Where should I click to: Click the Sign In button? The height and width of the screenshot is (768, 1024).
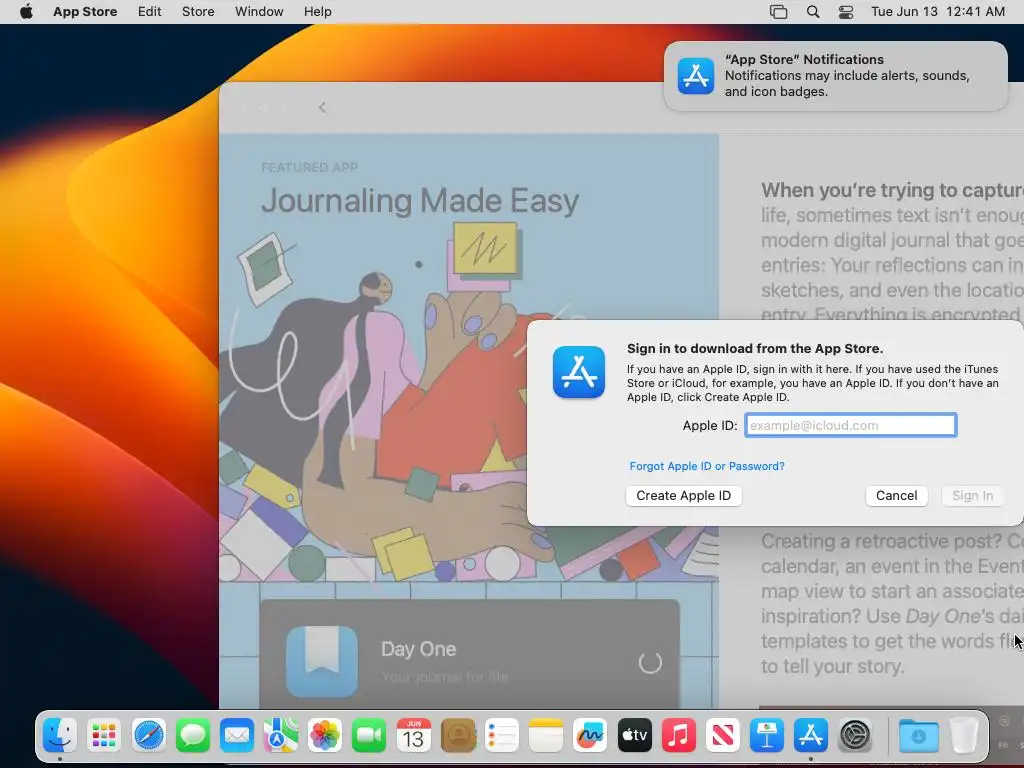tap(972, 496)
